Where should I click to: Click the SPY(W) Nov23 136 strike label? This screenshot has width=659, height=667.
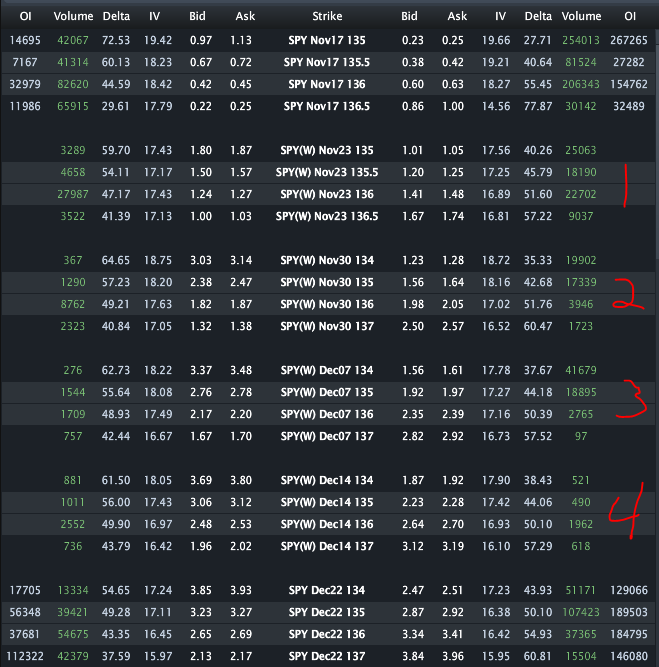pos(327,194)
